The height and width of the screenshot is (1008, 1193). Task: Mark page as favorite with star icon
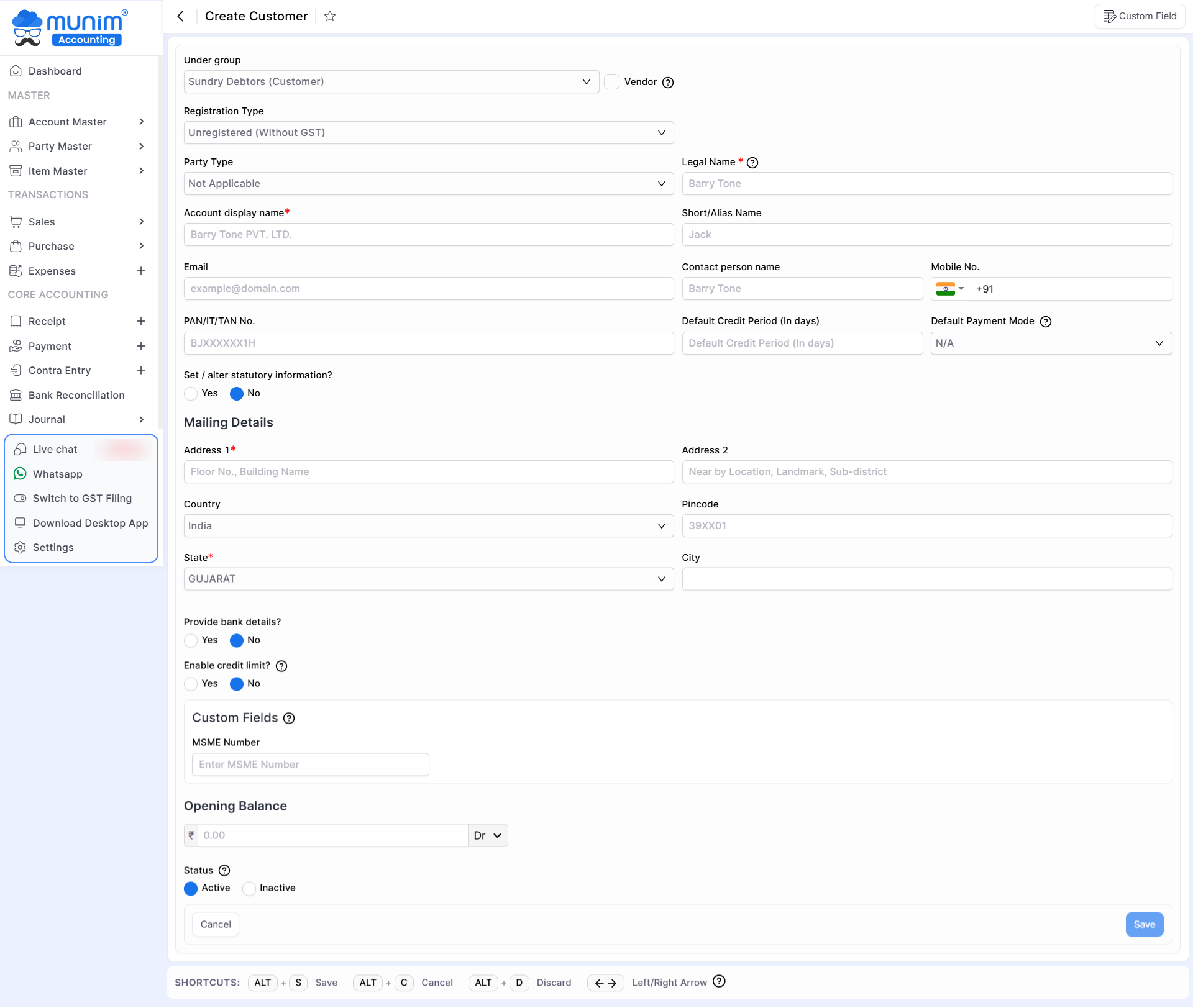330,16
